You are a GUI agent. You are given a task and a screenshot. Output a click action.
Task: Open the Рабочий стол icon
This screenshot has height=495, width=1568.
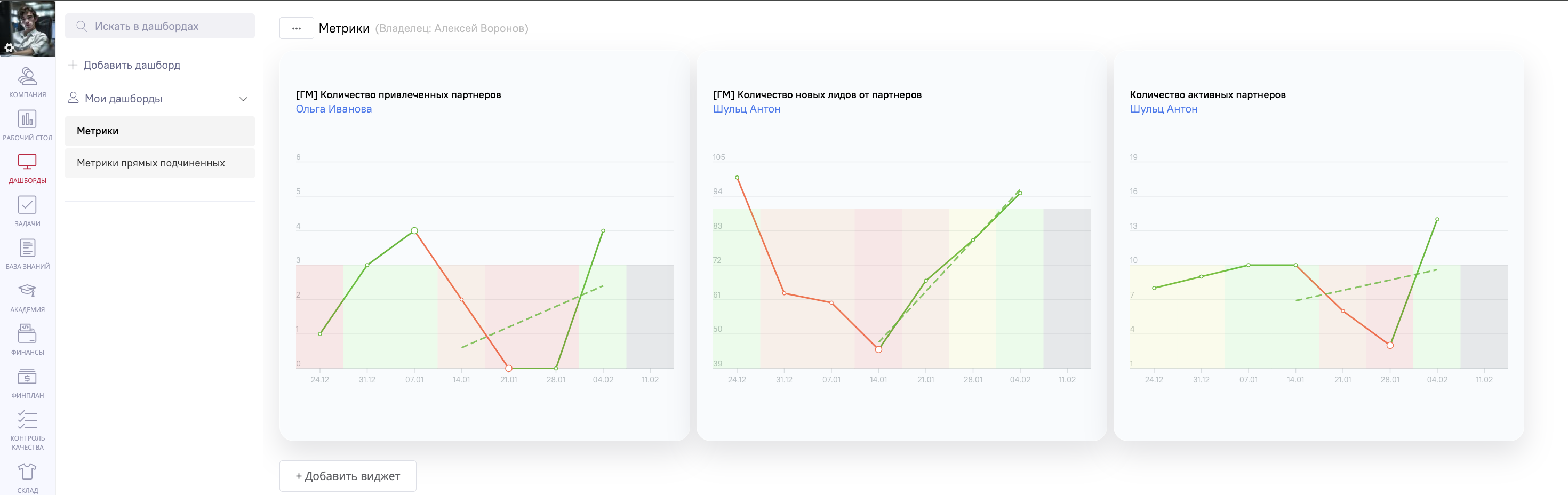[27, 119]
